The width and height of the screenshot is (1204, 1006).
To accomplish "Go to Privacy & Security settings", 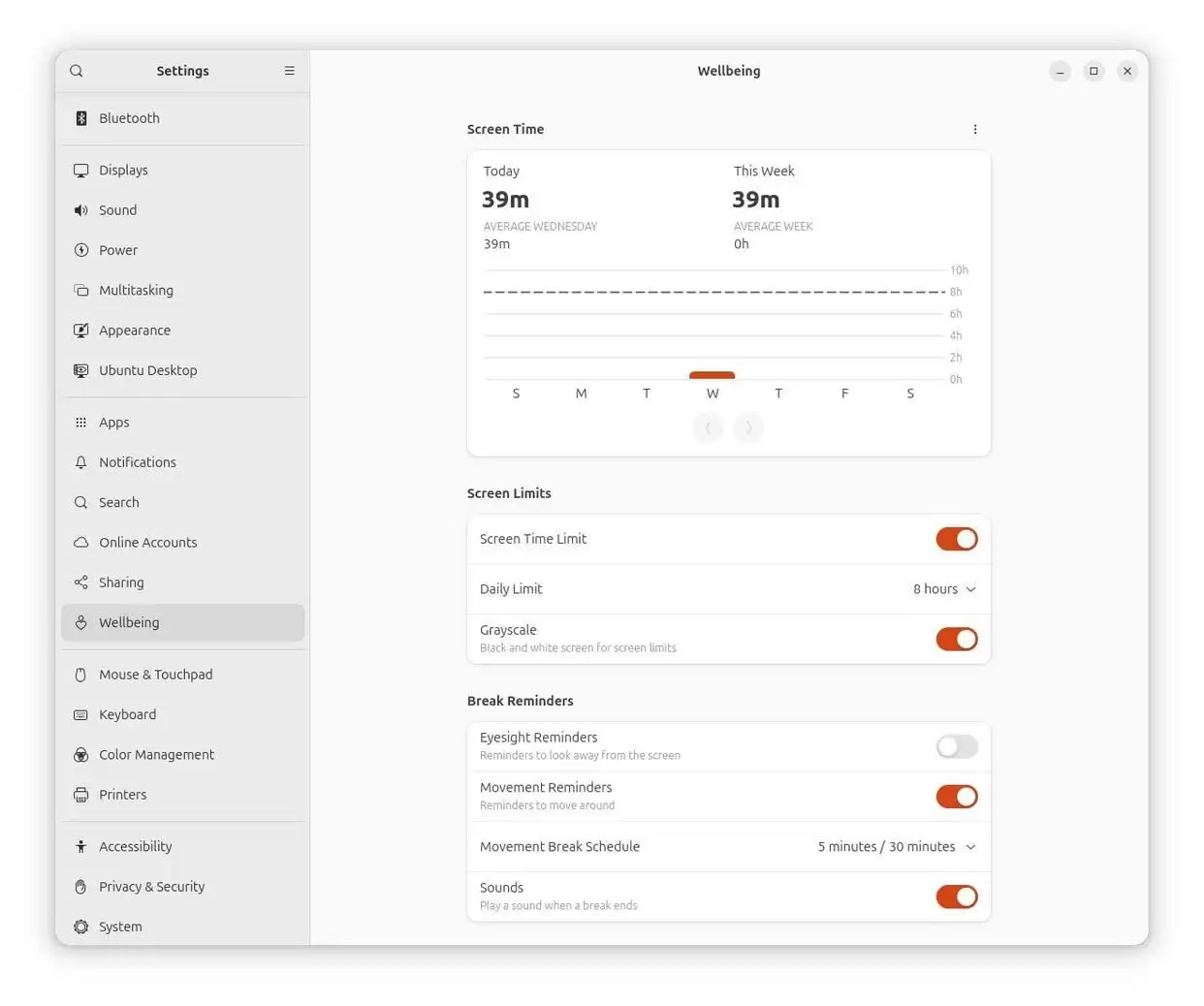I will click(x=183, y=887).
